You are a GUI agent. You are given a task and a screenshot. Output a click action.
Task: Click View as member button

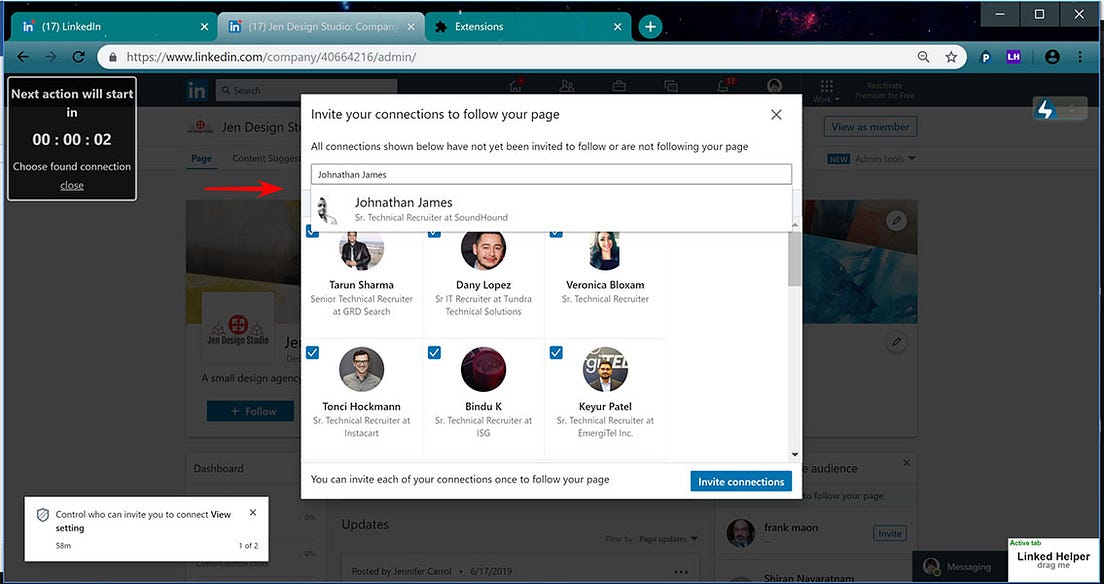[x=870, y=127]
